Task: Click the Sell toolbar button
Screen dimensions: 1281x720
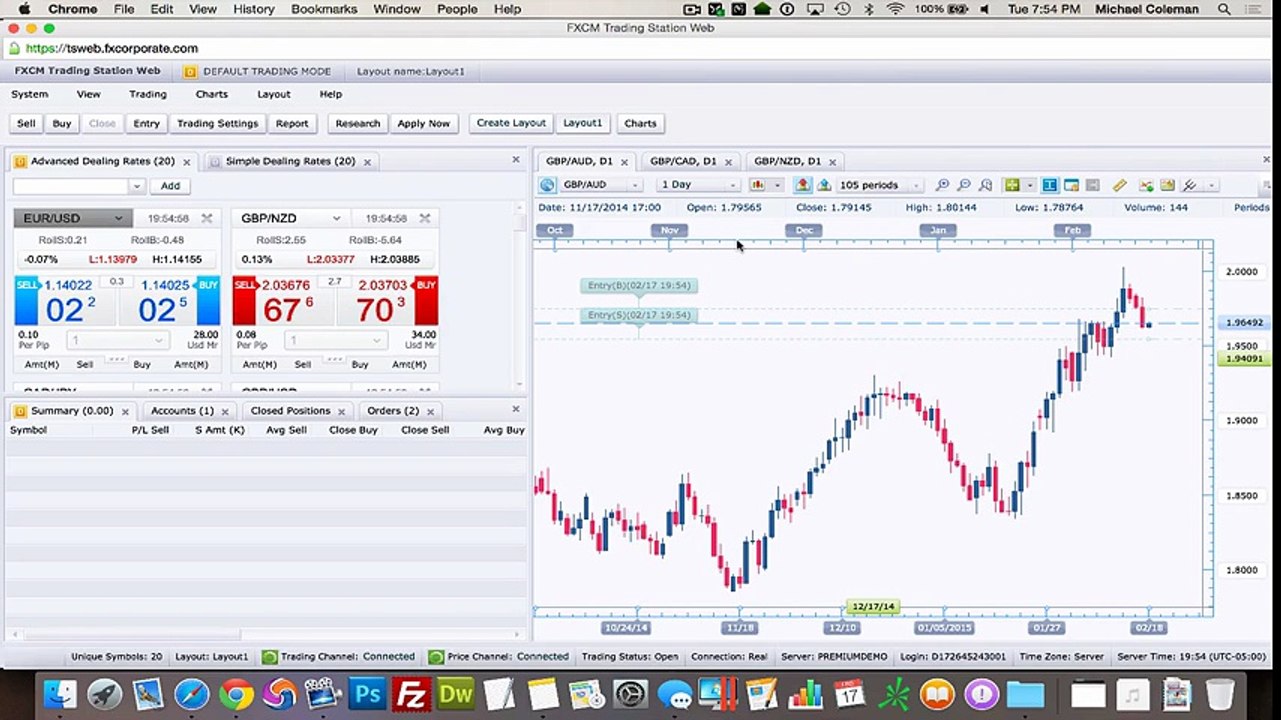Action: tap(26, 123)
